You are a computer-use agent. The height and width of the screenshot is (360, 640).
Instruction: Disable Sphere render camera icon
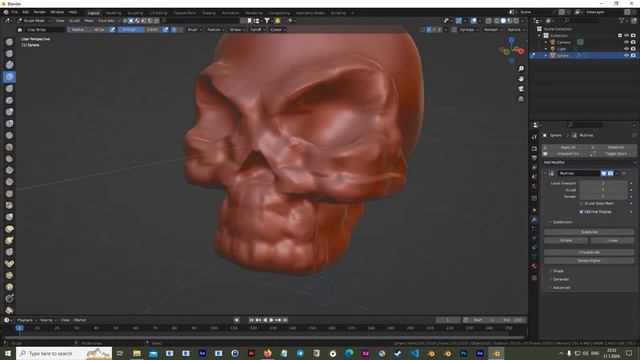633,55
